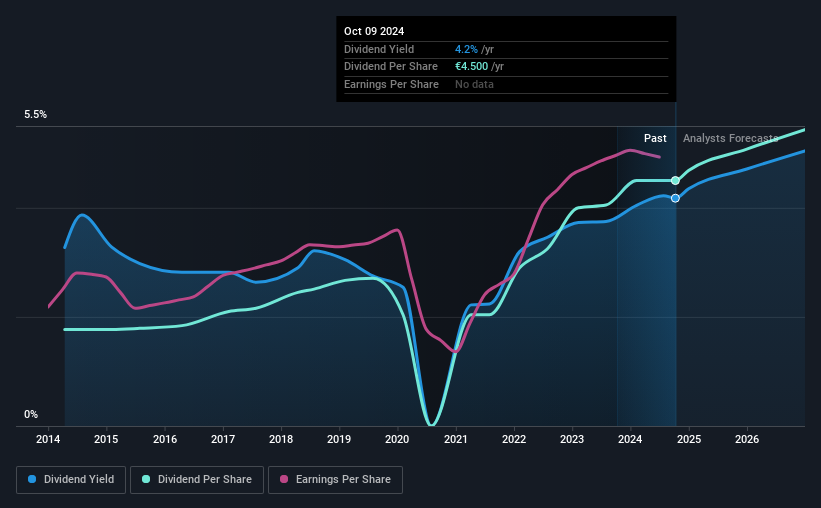Toggle the Earnings Per Share legend button
The width and height of the screenshot is (821, 508).
click(x=335, y=480)
